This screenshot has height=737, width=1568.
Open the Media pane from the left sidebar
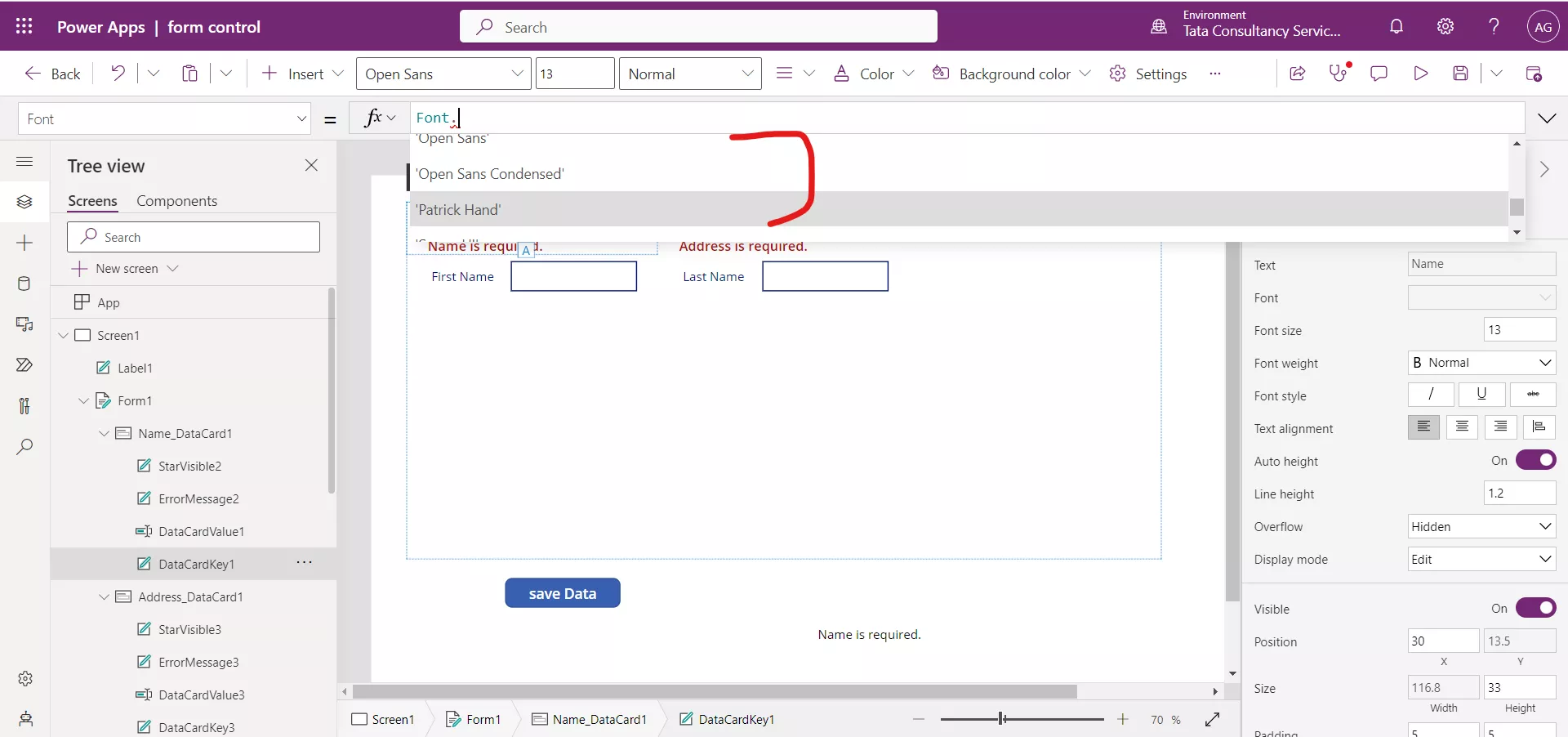tap(24, 324)
